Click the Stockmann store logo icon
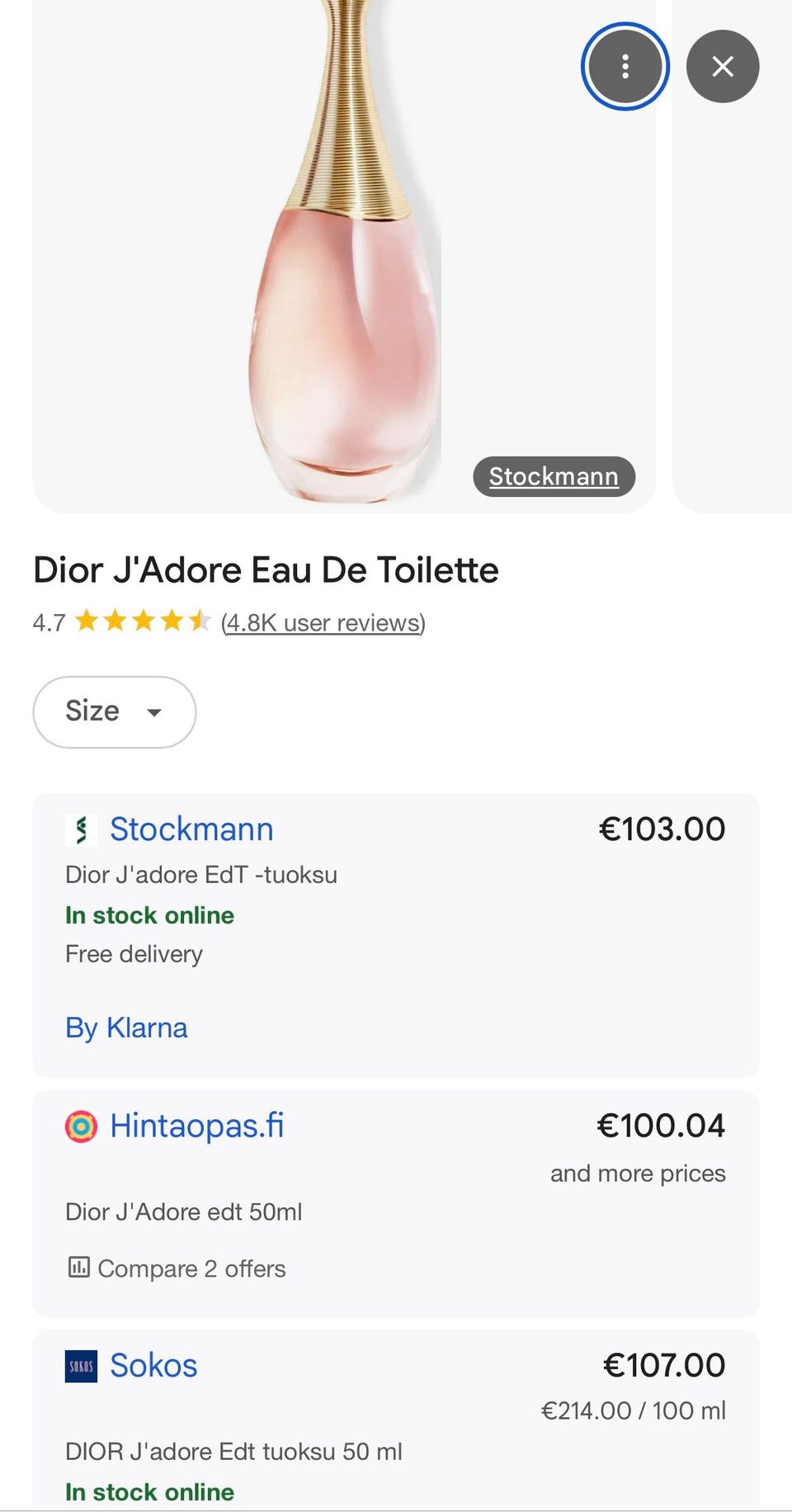792x1512 pixels. tap(81, 829)
